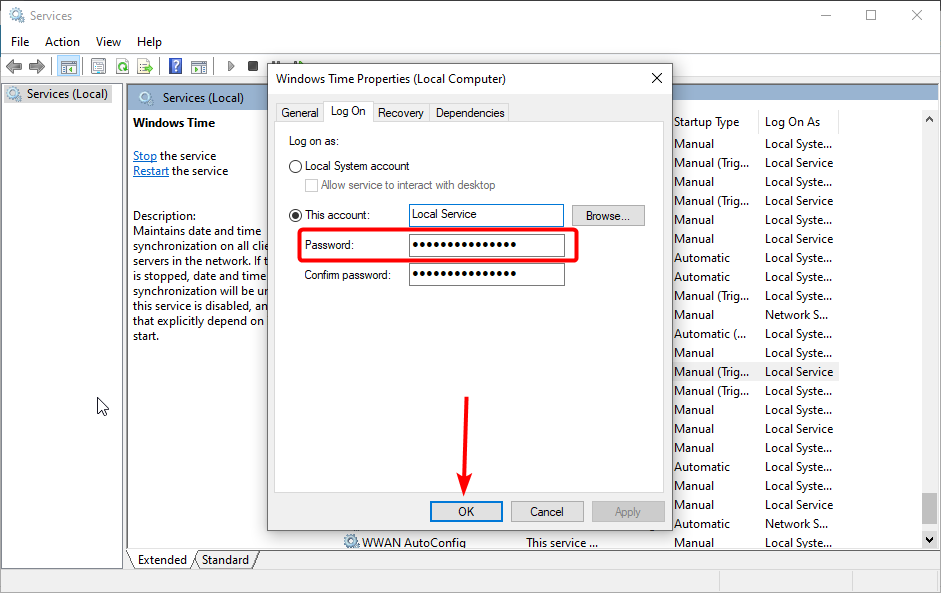Click the Apply button

[628, 511]
